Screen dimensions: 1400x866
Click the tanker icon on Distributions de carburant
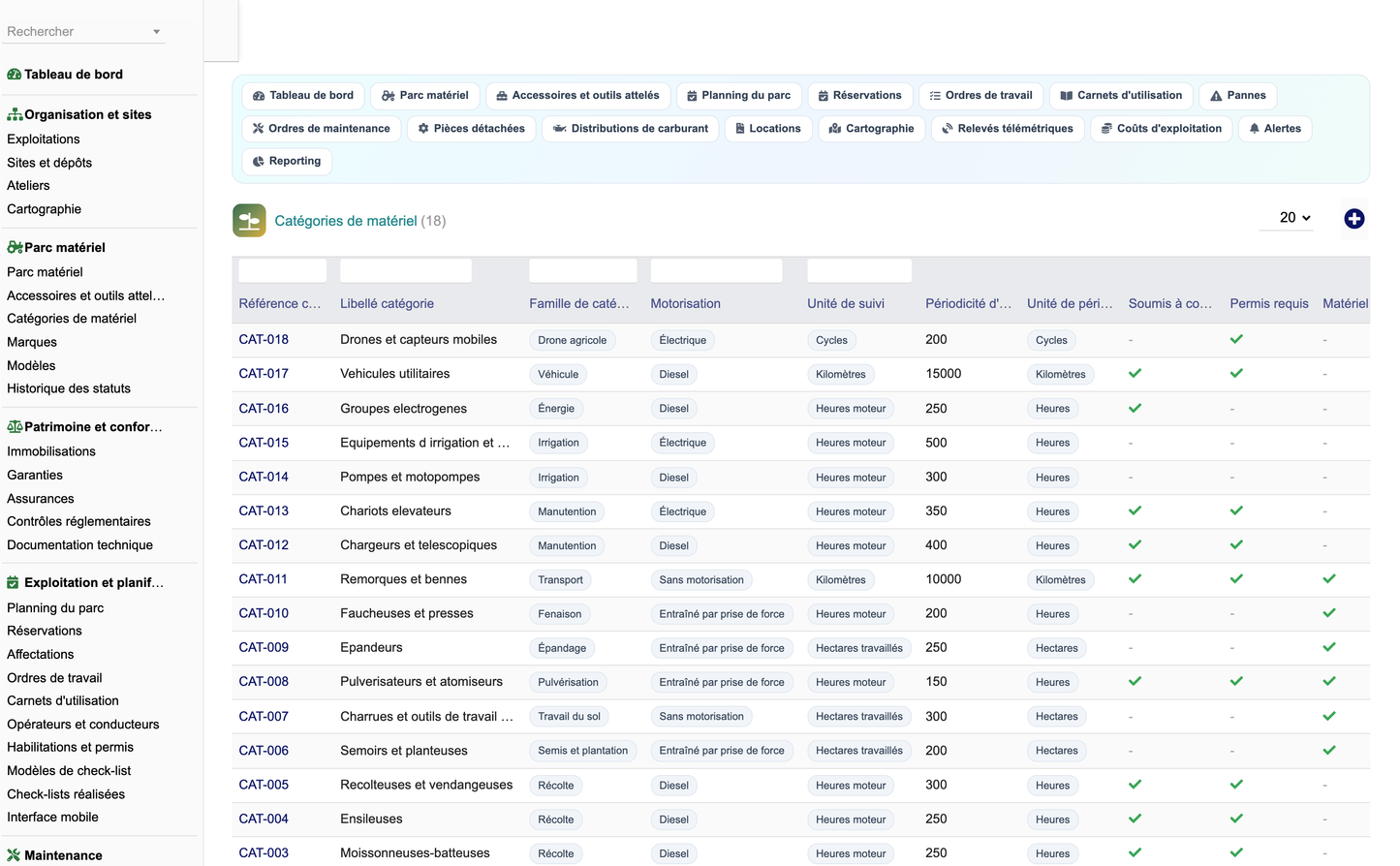560,129
